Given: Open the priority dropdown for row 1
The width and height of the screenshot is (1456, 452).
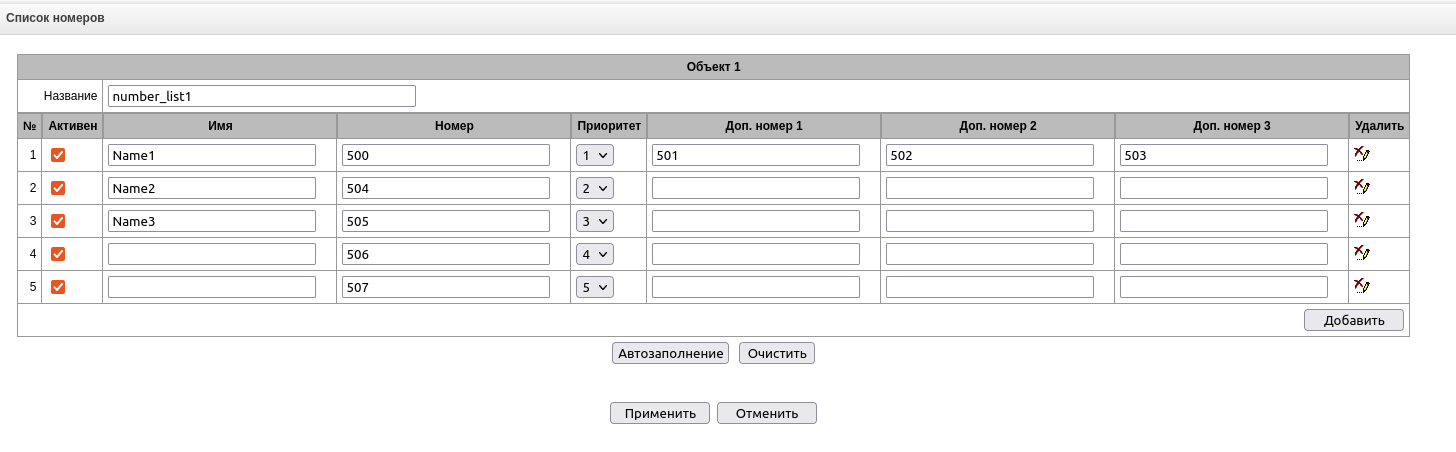Looking at the screenshot, I should [x=595, y=155].
